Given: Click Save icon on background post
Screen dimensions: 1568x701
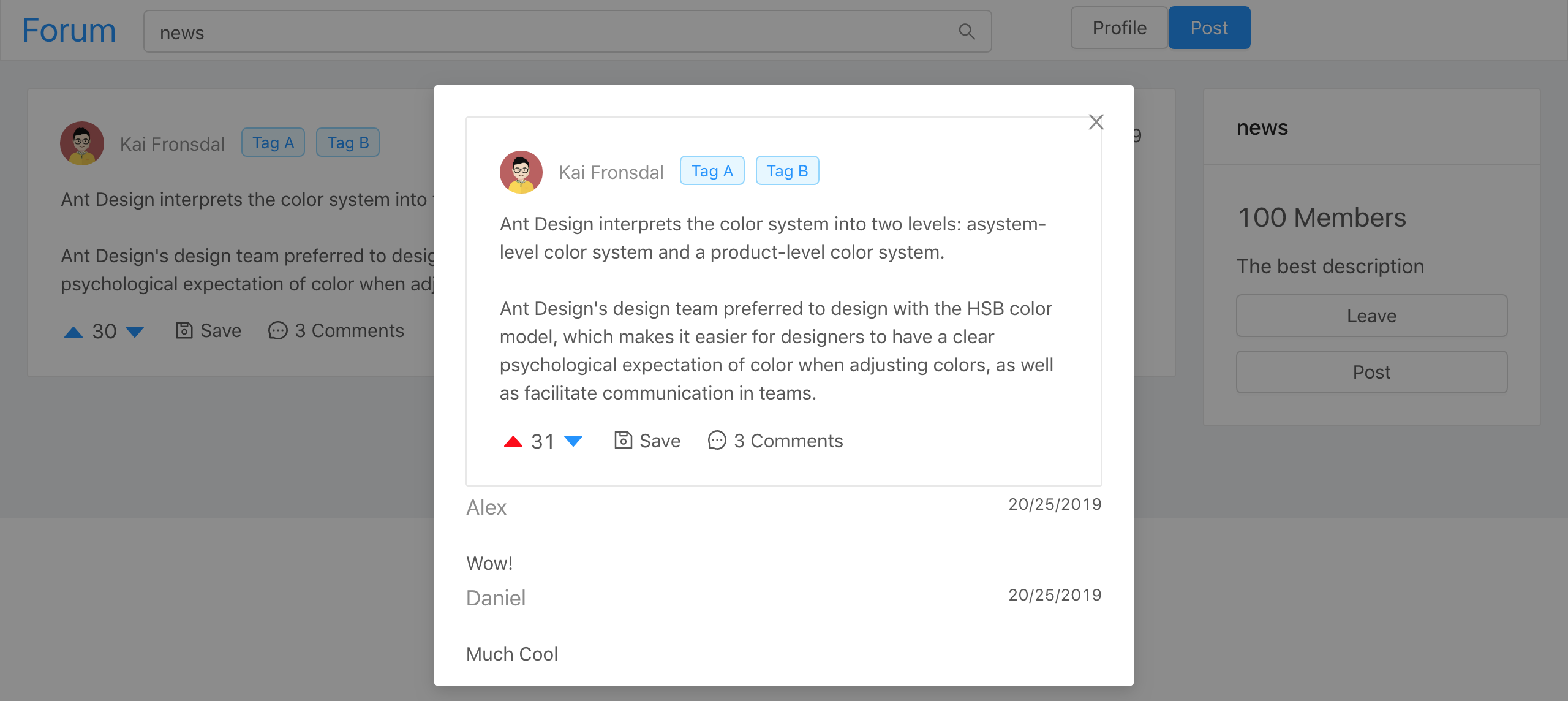Looking at the screenshot, I should [x=184, y=331].
